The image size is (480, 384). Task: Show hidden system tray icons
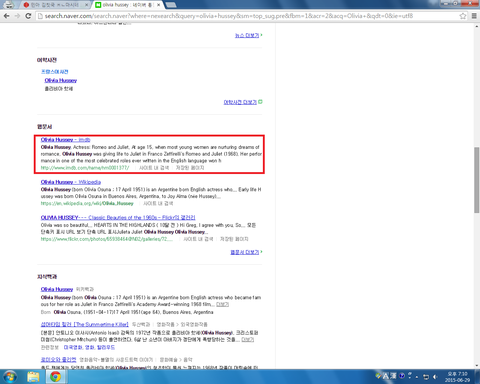click(417, 377)
